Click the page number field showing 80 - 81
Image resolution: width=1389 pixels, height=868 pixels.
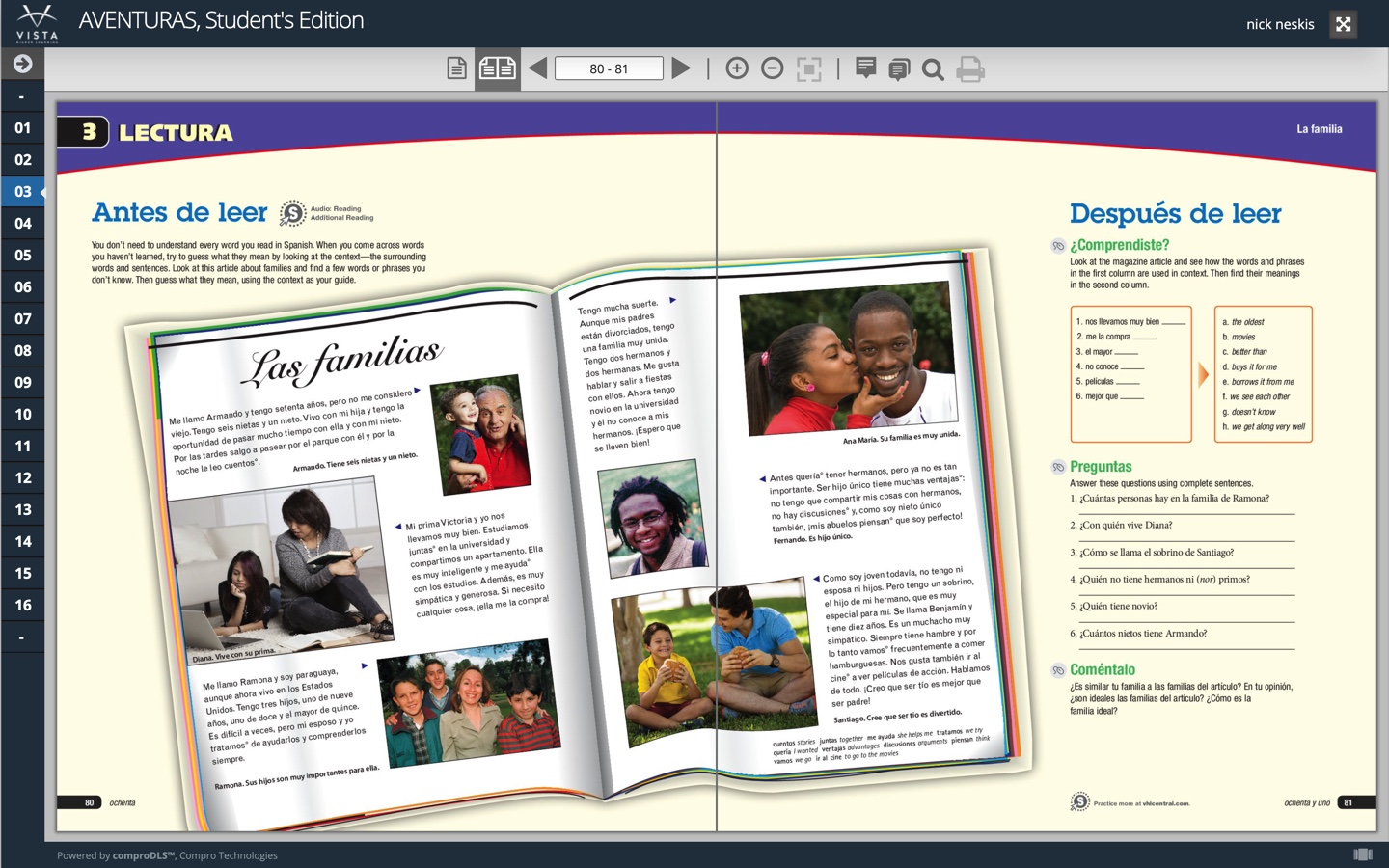[x=609, y=68]
